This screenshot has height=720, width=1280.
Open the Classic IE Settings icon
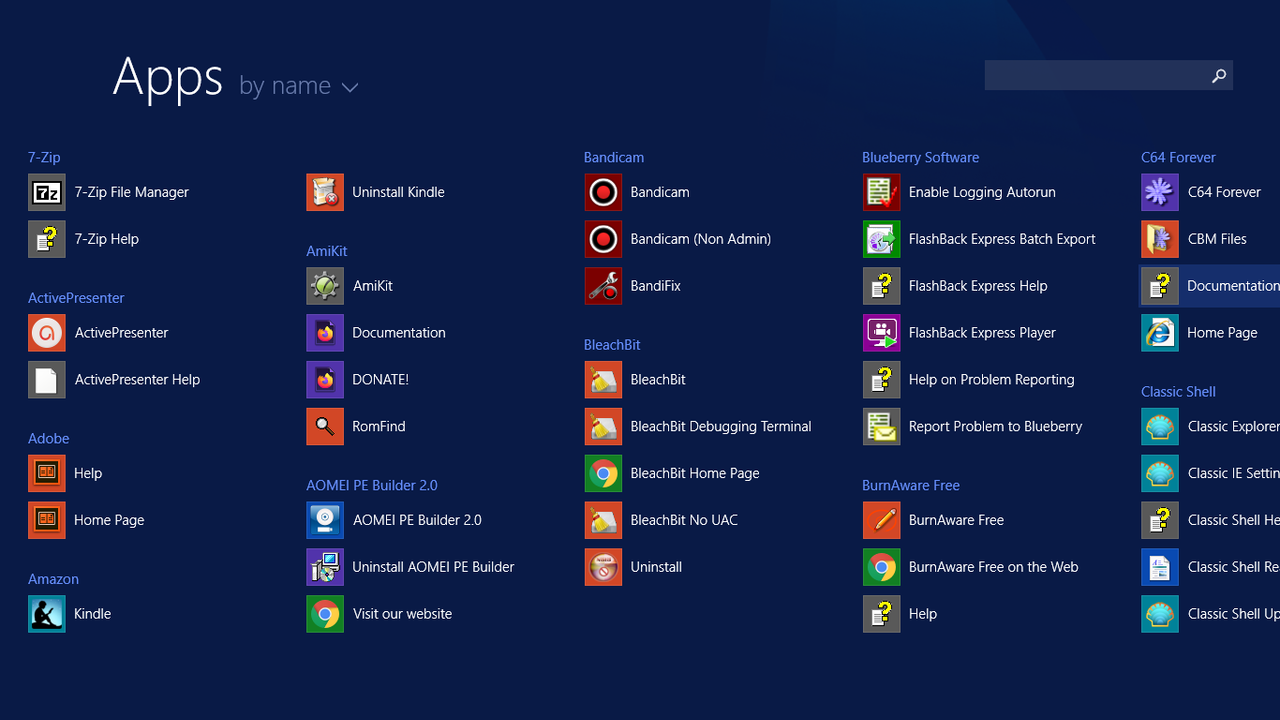1160,473
